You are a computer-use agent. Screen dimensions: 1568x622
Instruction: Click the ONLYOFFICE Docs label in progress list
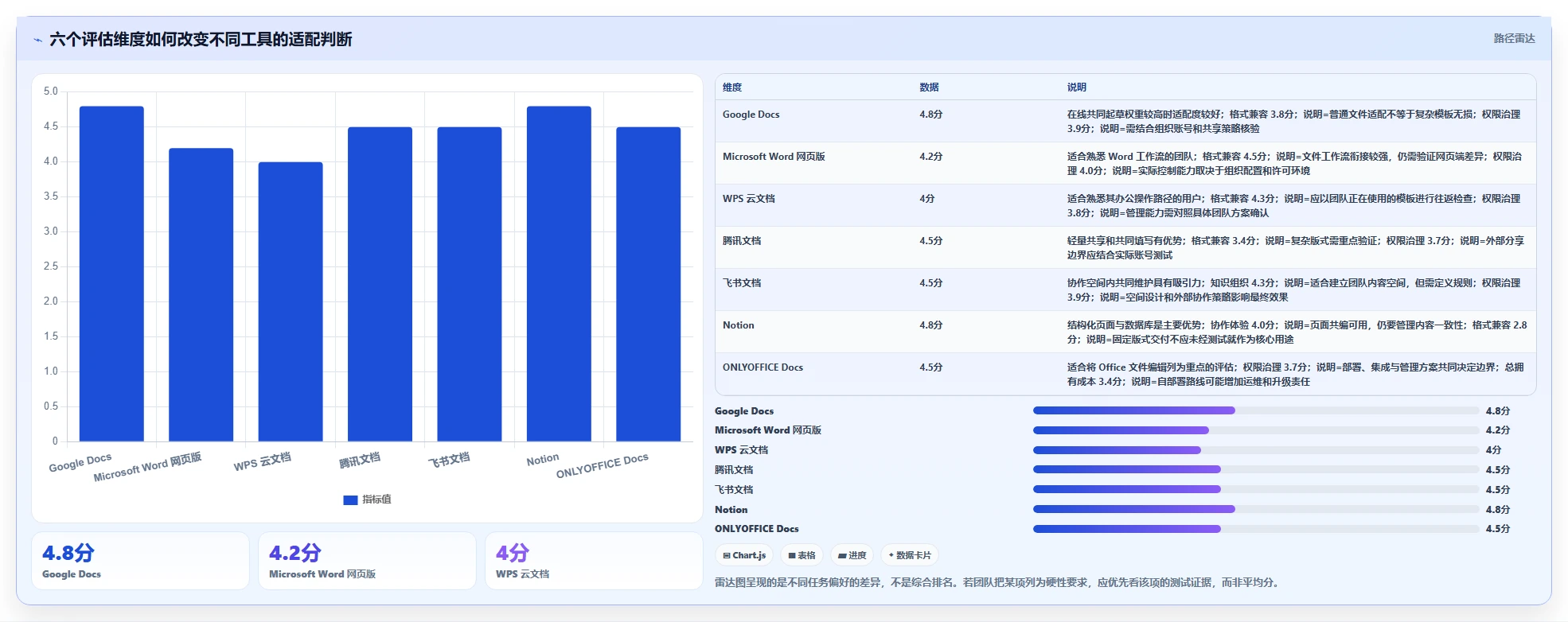756,529
